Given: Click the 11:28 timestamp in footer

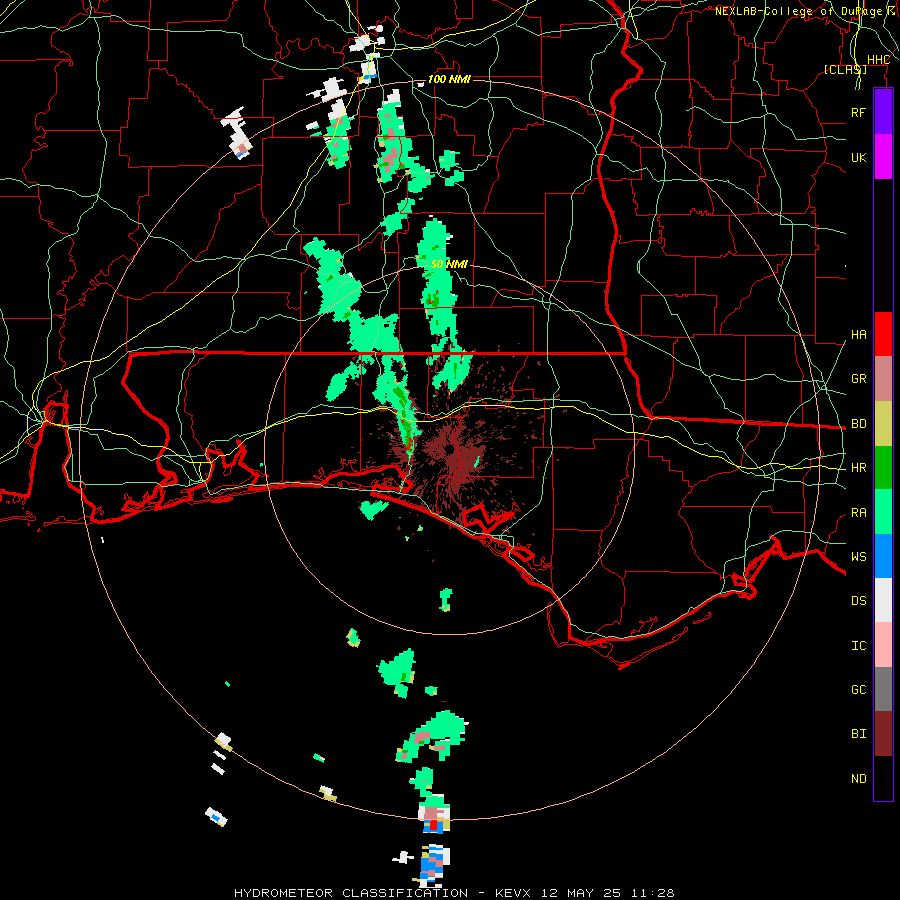Looking at the screenshot, I should pyautogui.click(x=653, y=893).
